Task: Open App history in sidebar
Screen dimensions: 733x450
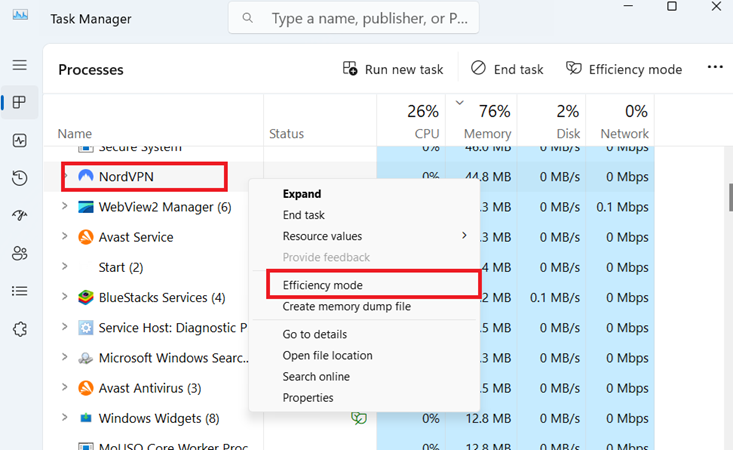Action: click(x=20, y=178)
